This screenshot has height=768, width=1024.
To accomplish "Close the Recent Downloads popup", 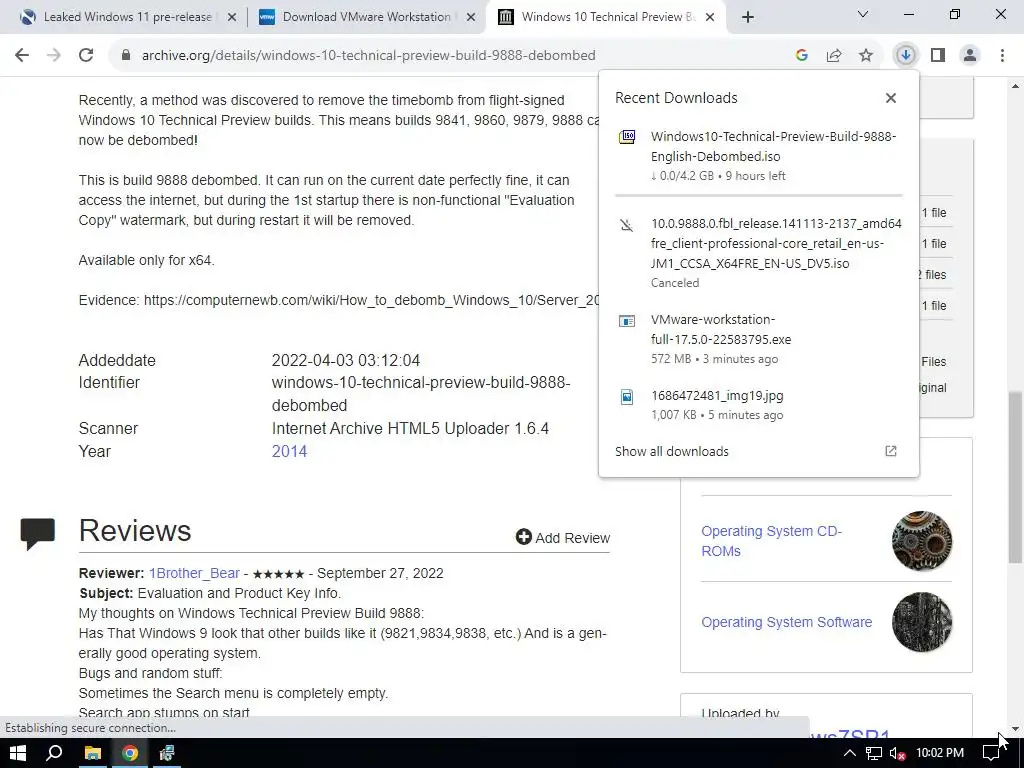I will [x=891, y=98].
